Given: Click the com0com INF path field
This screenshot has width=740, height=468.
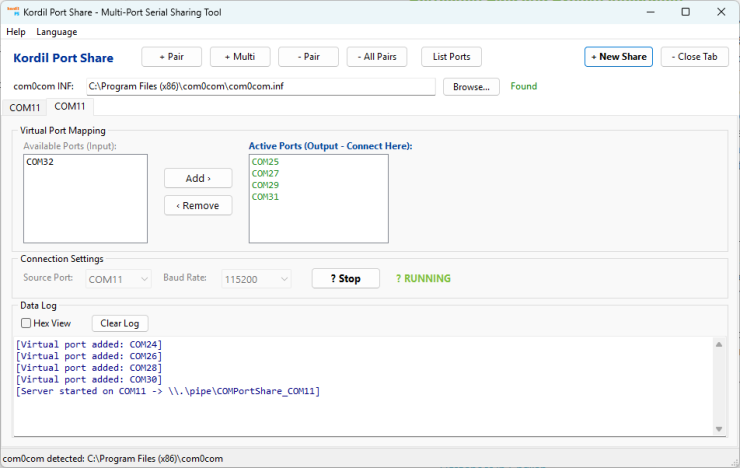Looking at the screenshot, I should (261, 86).
